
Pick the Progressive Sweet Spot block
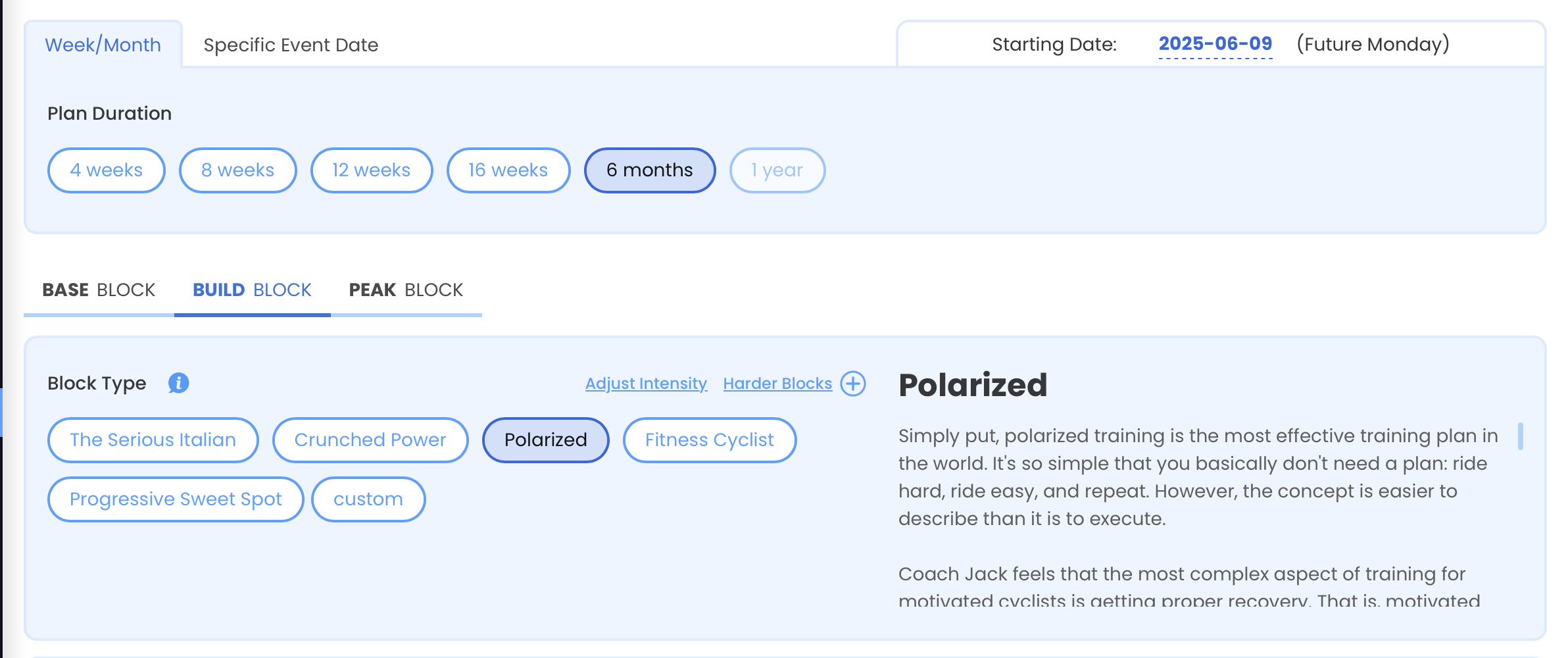click(176, 499)
